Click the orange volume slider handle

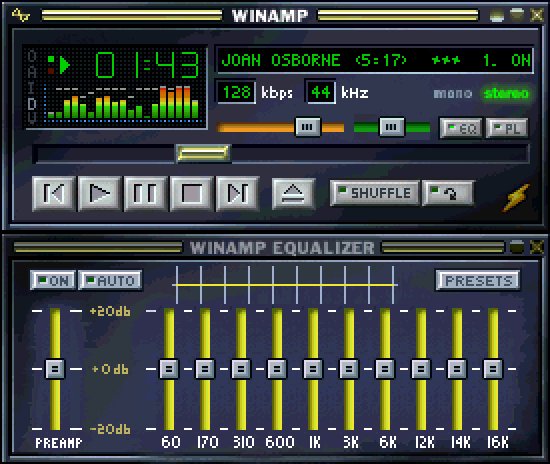(x=308, y=127)
